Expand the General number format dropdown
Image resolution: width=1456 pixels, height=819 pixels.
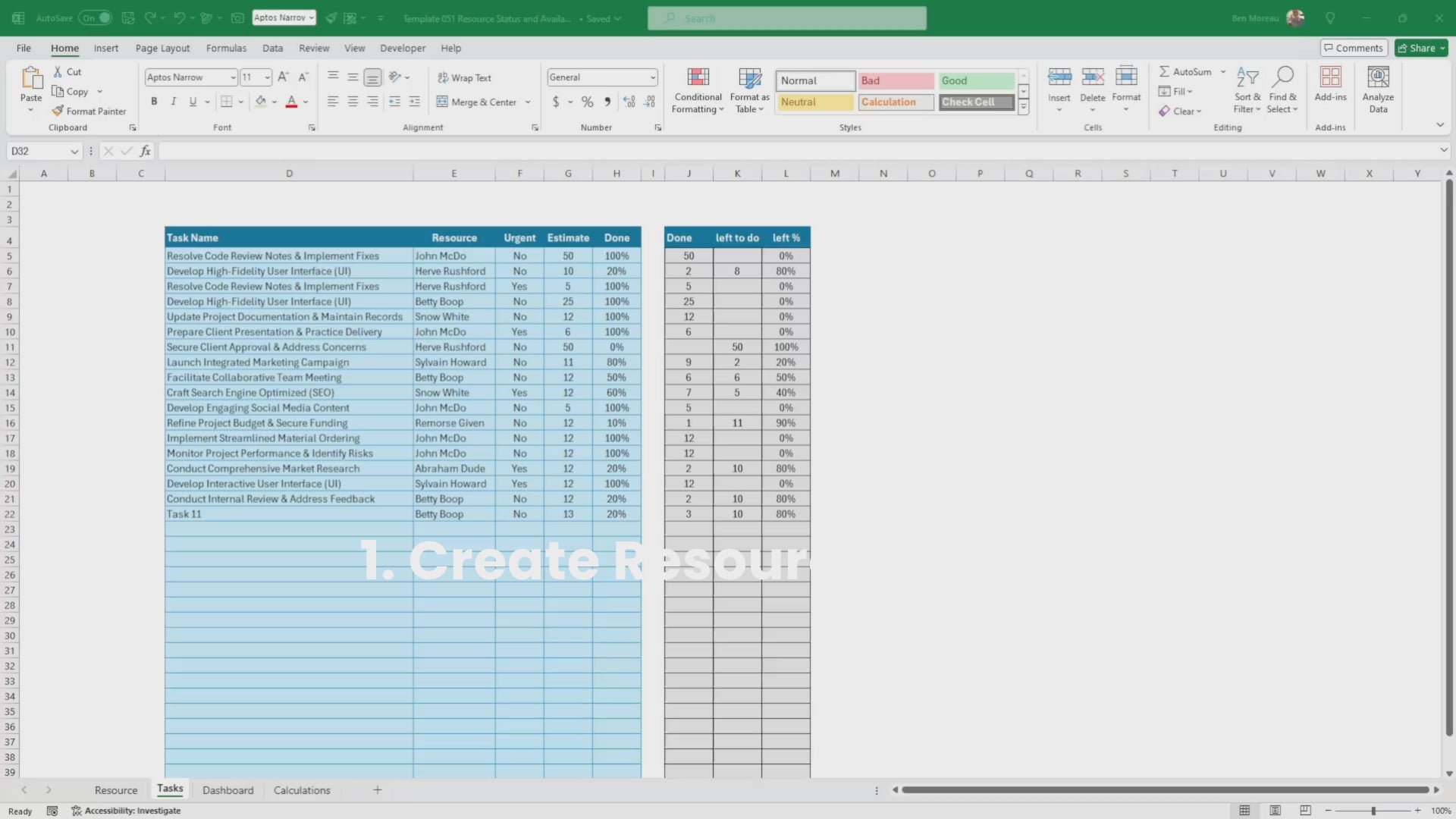point(652,77)
